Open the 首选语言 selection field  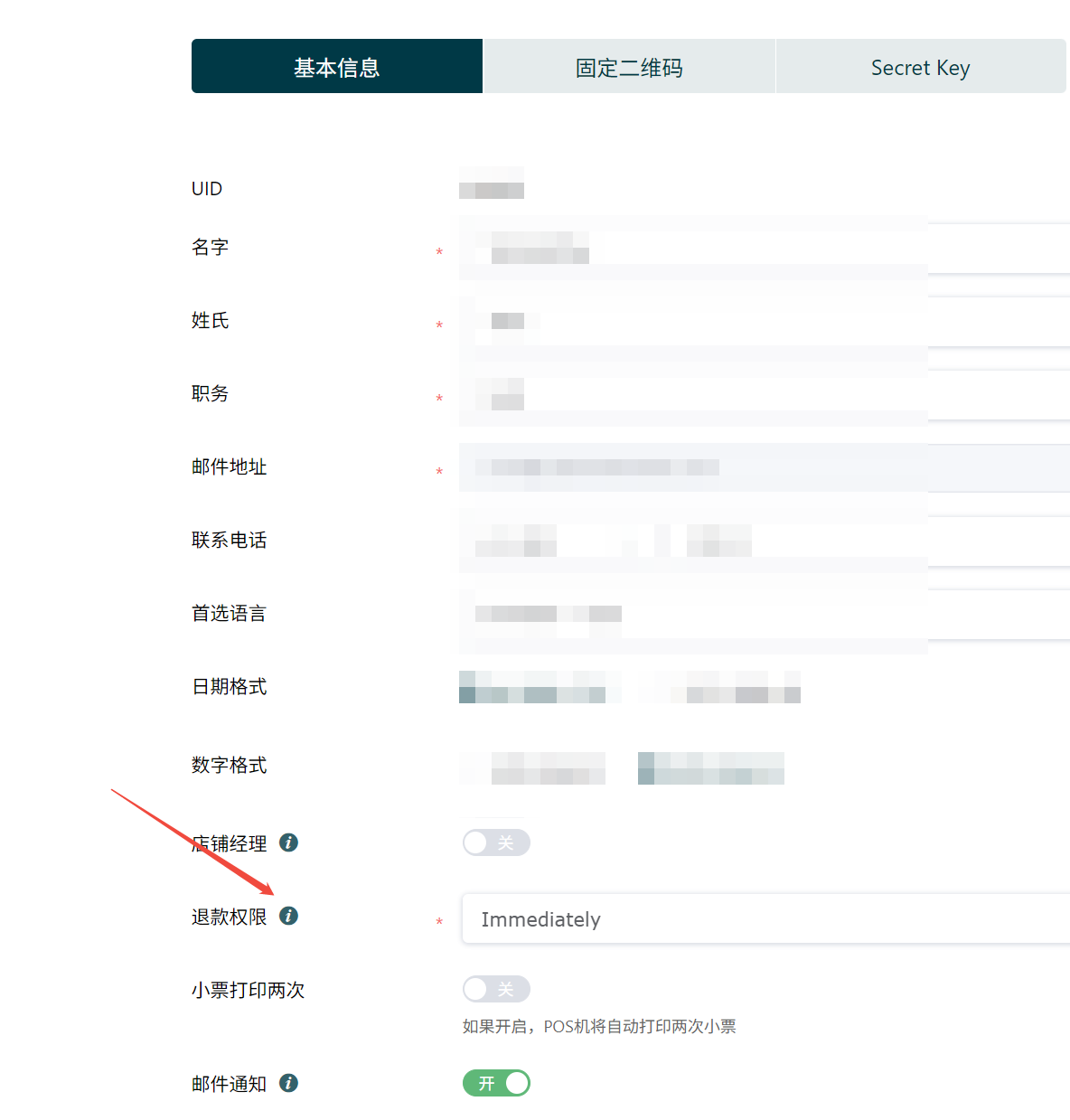pyautogui.click(x=765, y=614)
